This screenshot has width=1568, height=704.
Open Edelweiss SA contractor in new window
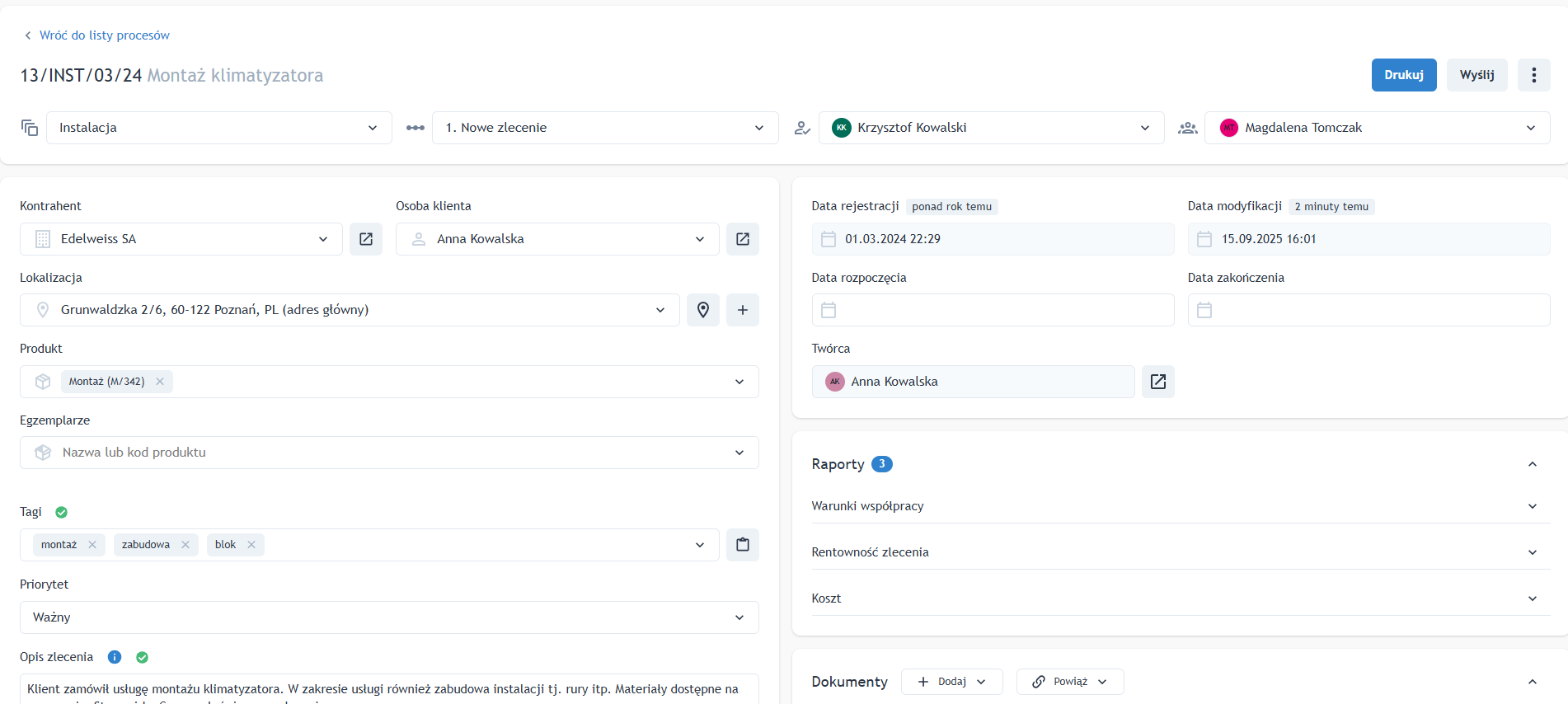[366, 239]
